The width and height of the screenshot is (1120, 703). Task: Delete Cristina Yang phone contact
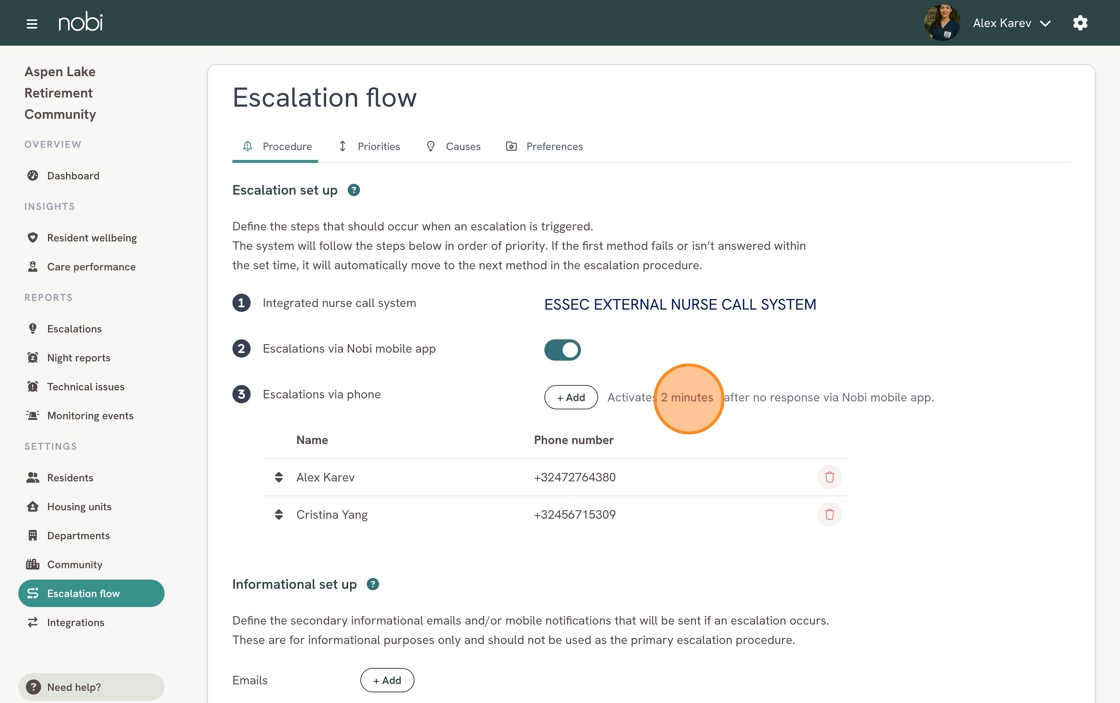pos(829,514)
